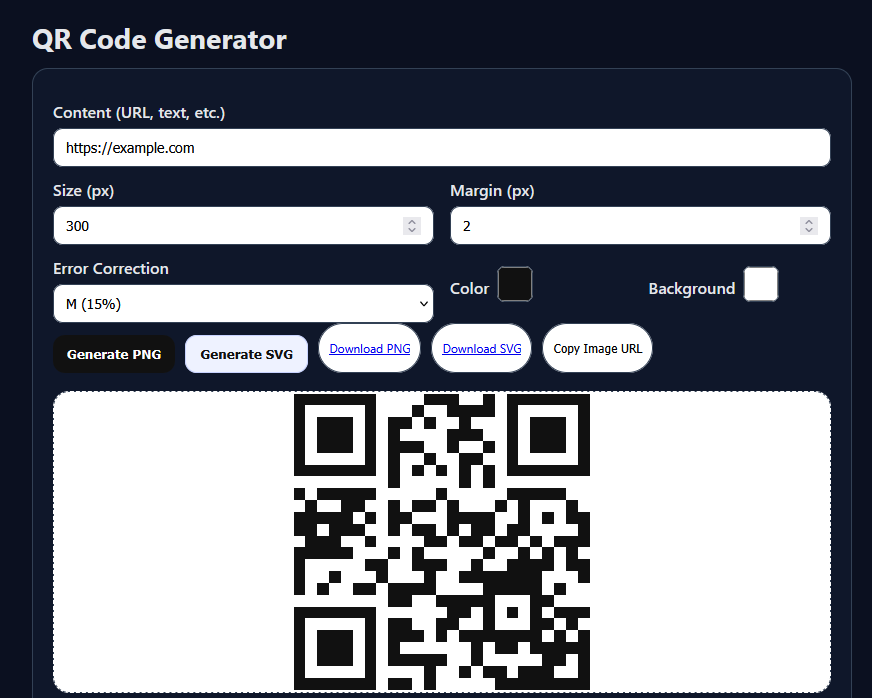Open the Error Correction dropdown
This screenshot has width=872, height=698.
click(243, 304)
